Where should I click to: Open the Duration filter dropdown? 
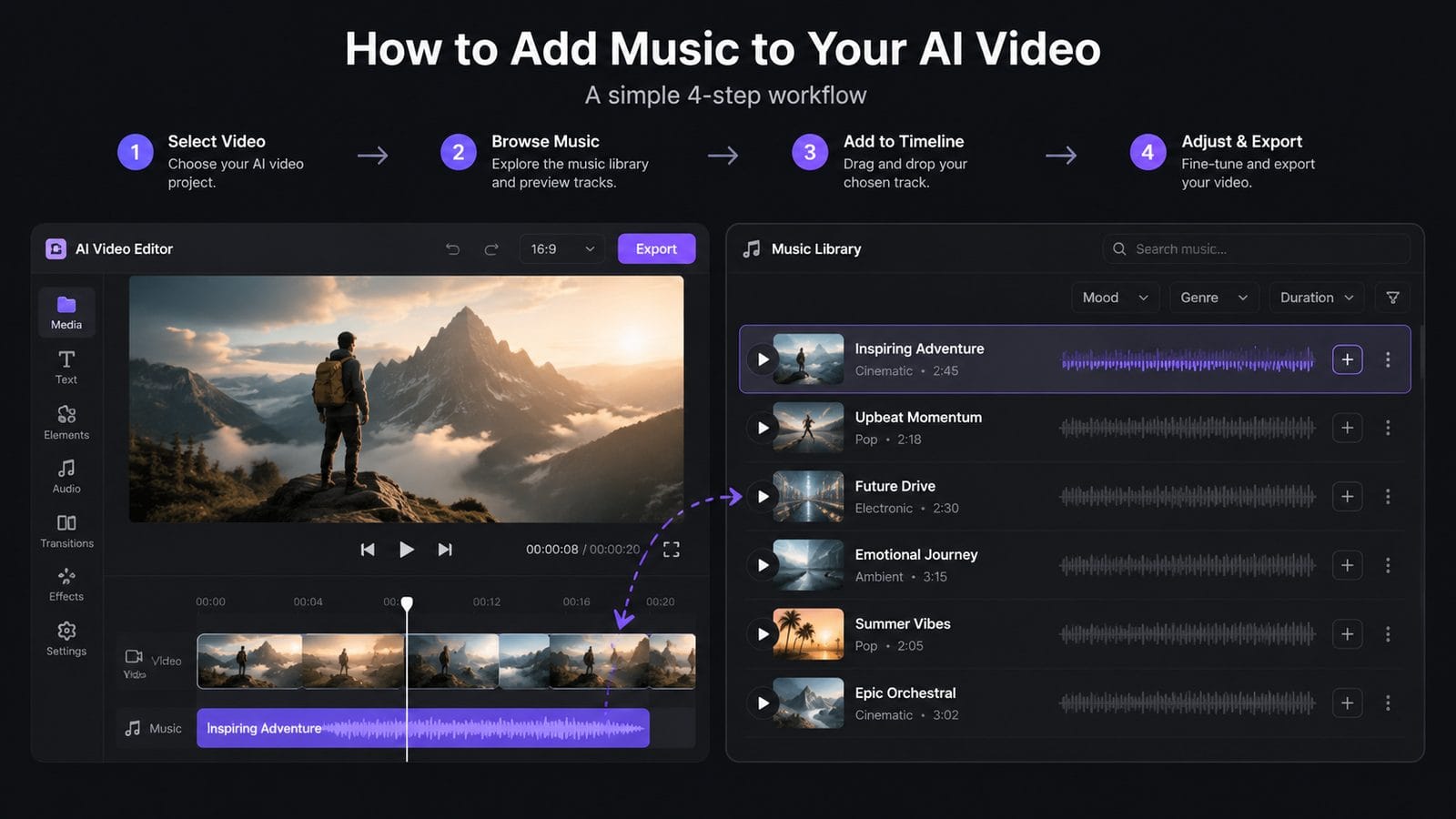(1317, 298)
